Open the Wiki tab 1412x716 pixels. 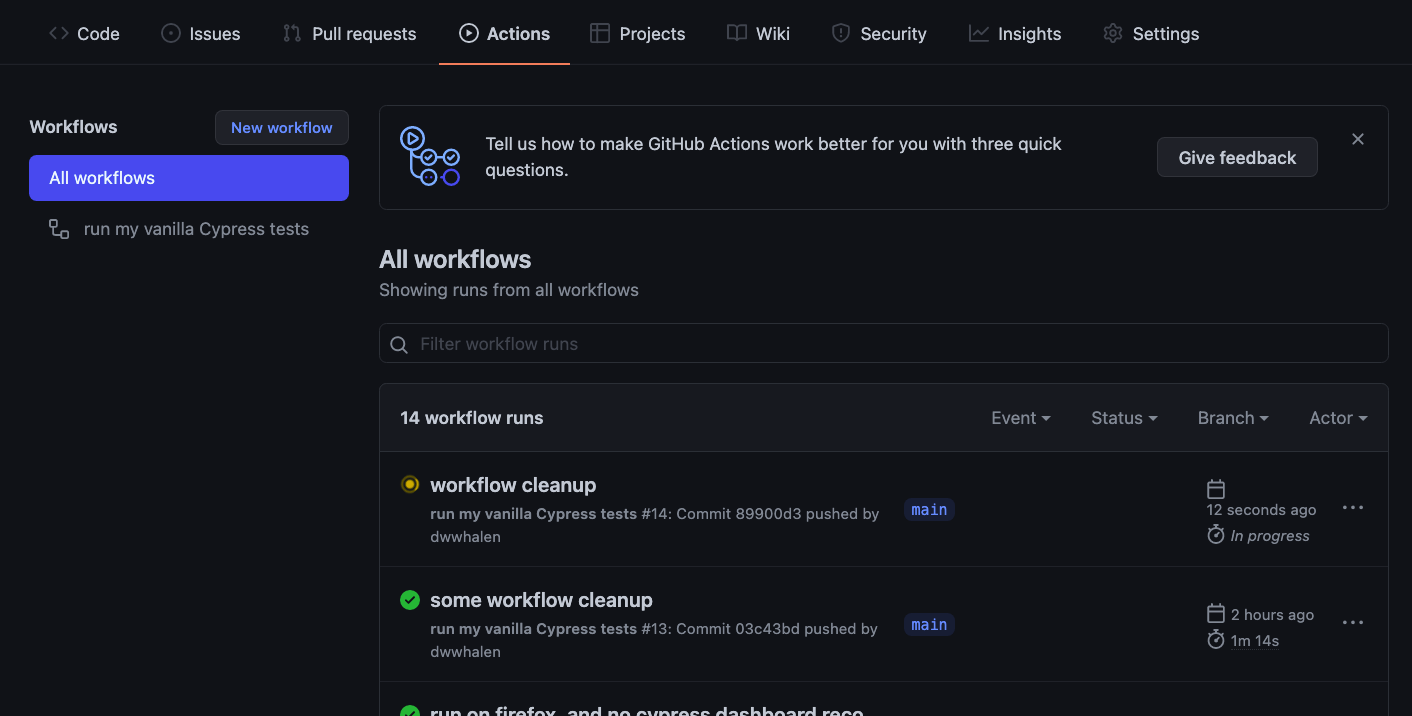[758, 33]
